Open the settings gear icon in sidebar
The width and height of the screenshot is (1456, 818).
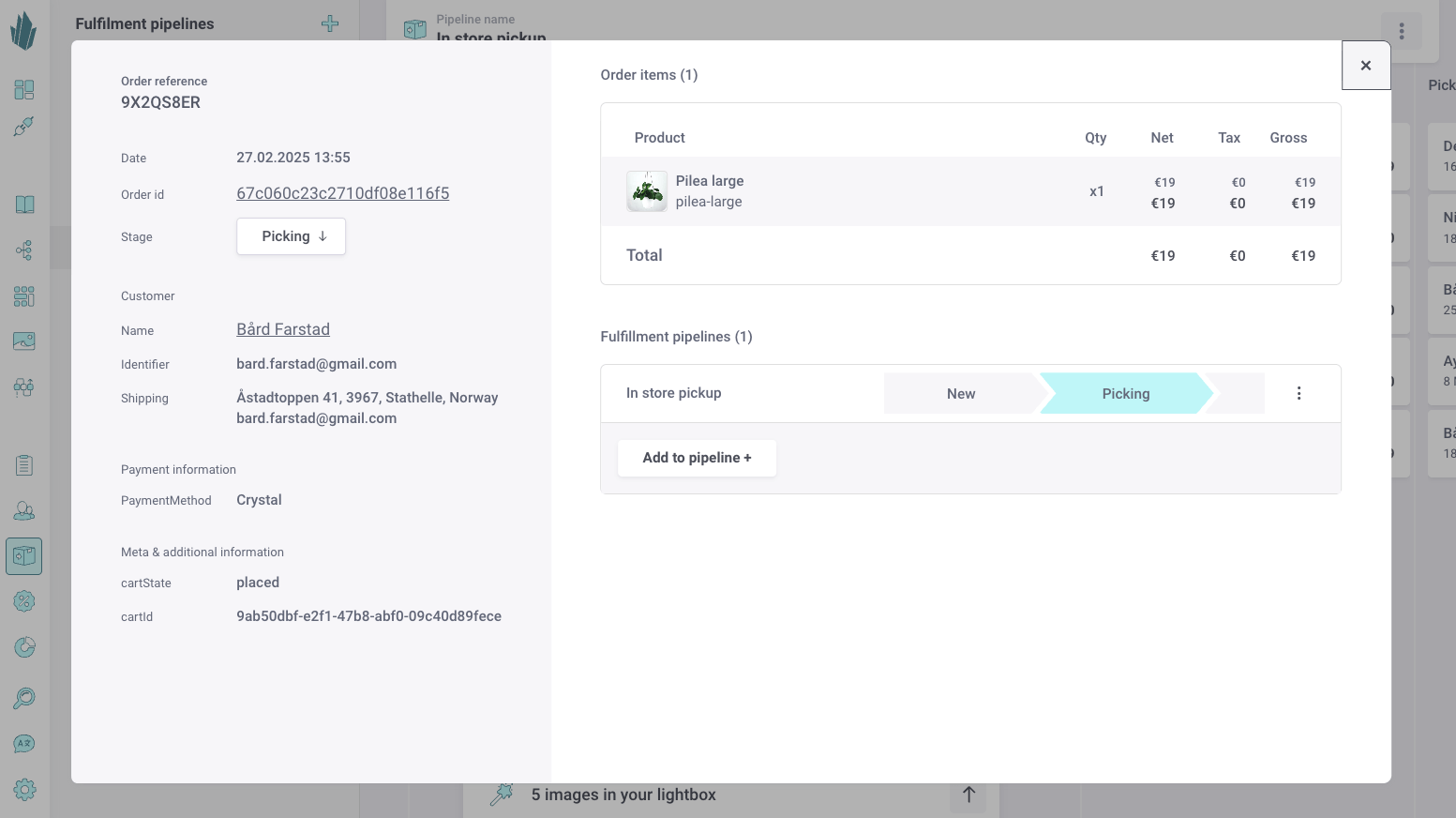(x=24, y=789)
